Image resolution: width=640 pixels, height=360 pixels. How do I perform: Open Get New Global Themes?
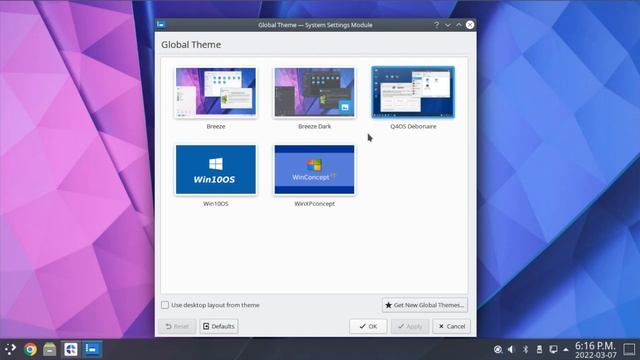(424, 305)
